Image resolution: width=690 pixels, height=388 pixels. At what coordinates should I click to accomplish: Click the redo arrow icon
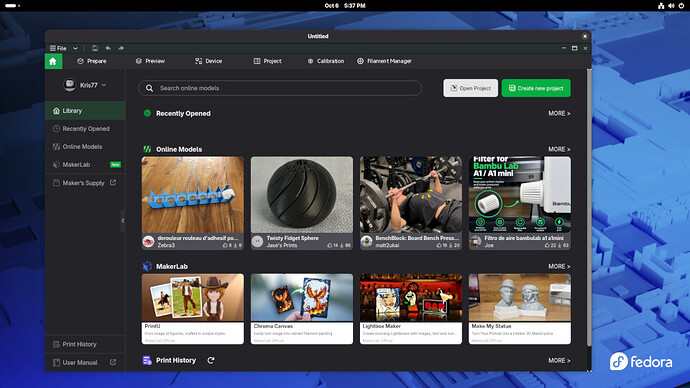point(121,48)
